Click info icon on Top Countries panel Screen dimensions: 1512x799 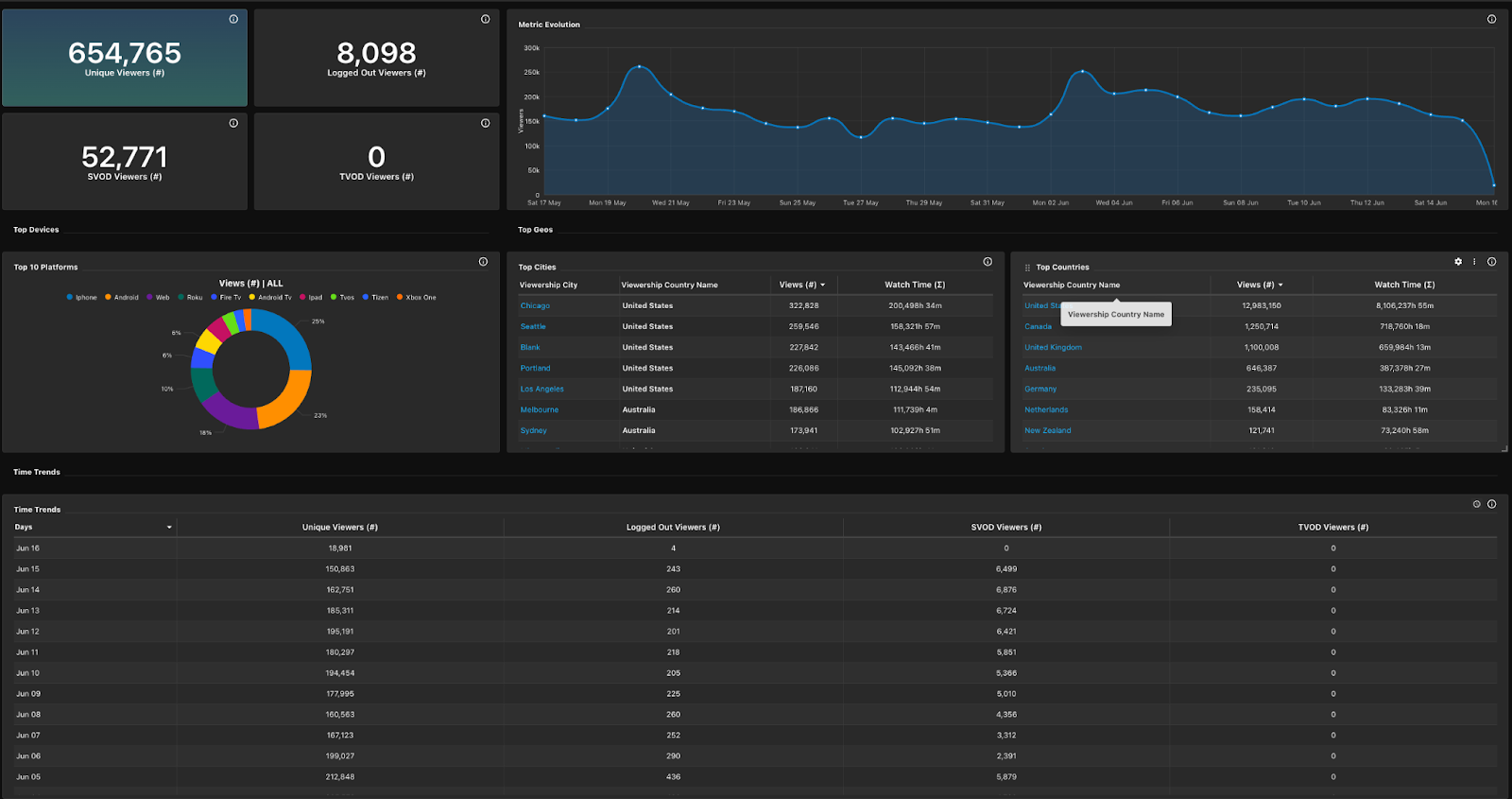point(1491,262)
